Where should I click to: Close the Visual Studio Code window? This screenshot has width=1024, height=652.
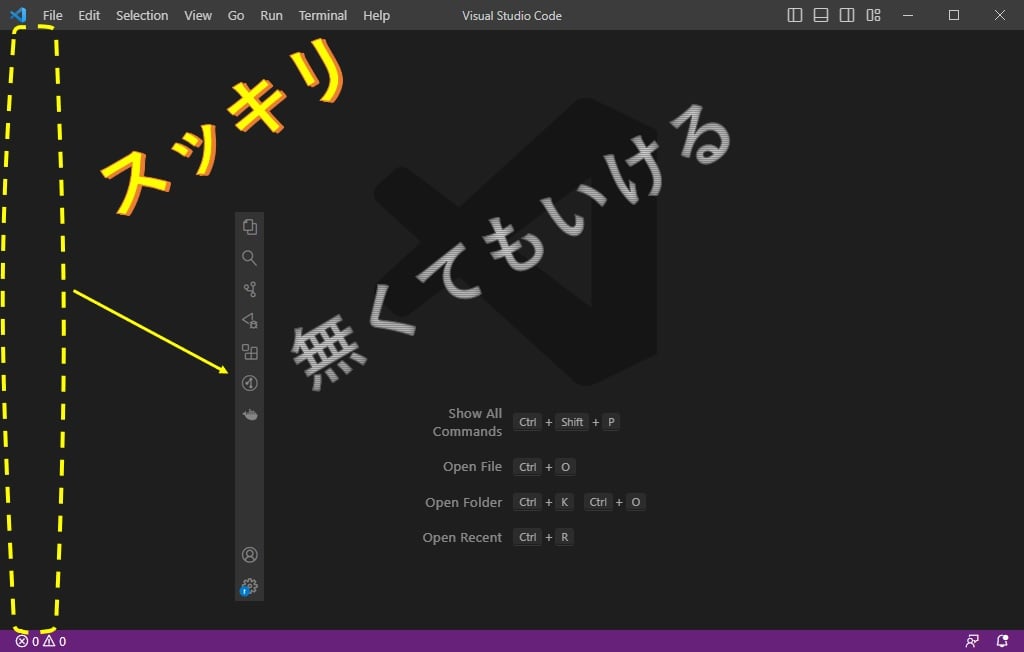point(1000,15)
